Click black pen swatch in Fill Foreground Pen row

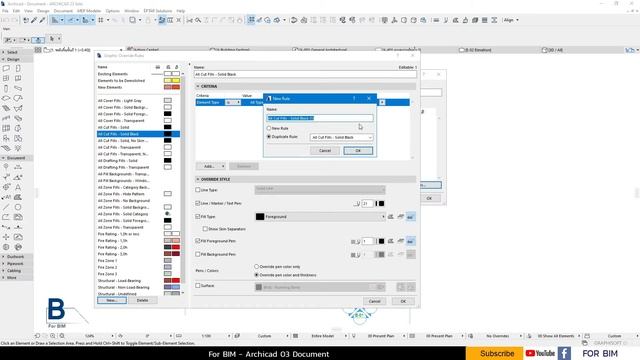coord(381,241)
